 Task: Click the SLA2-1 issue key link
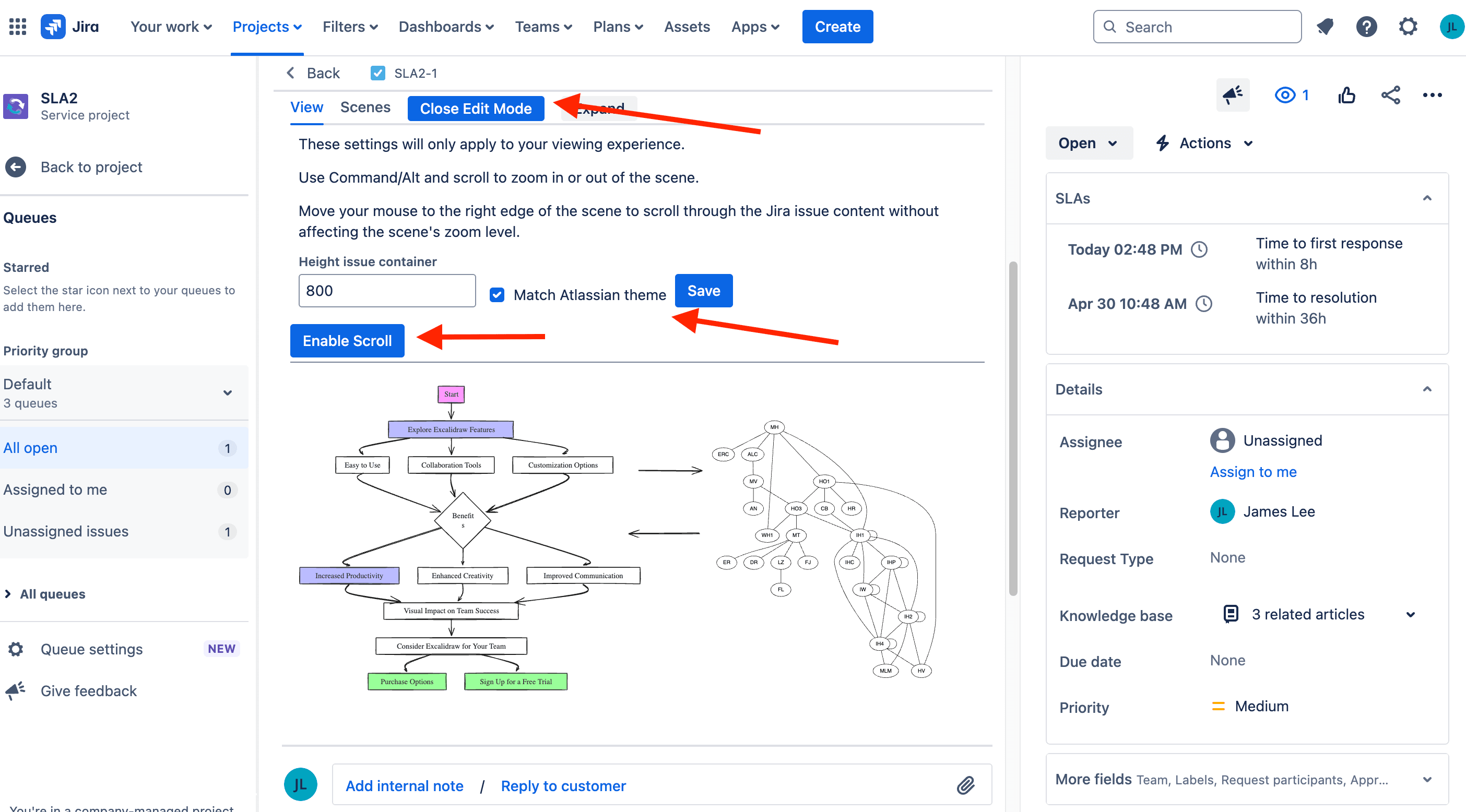(x=416, y=73)
